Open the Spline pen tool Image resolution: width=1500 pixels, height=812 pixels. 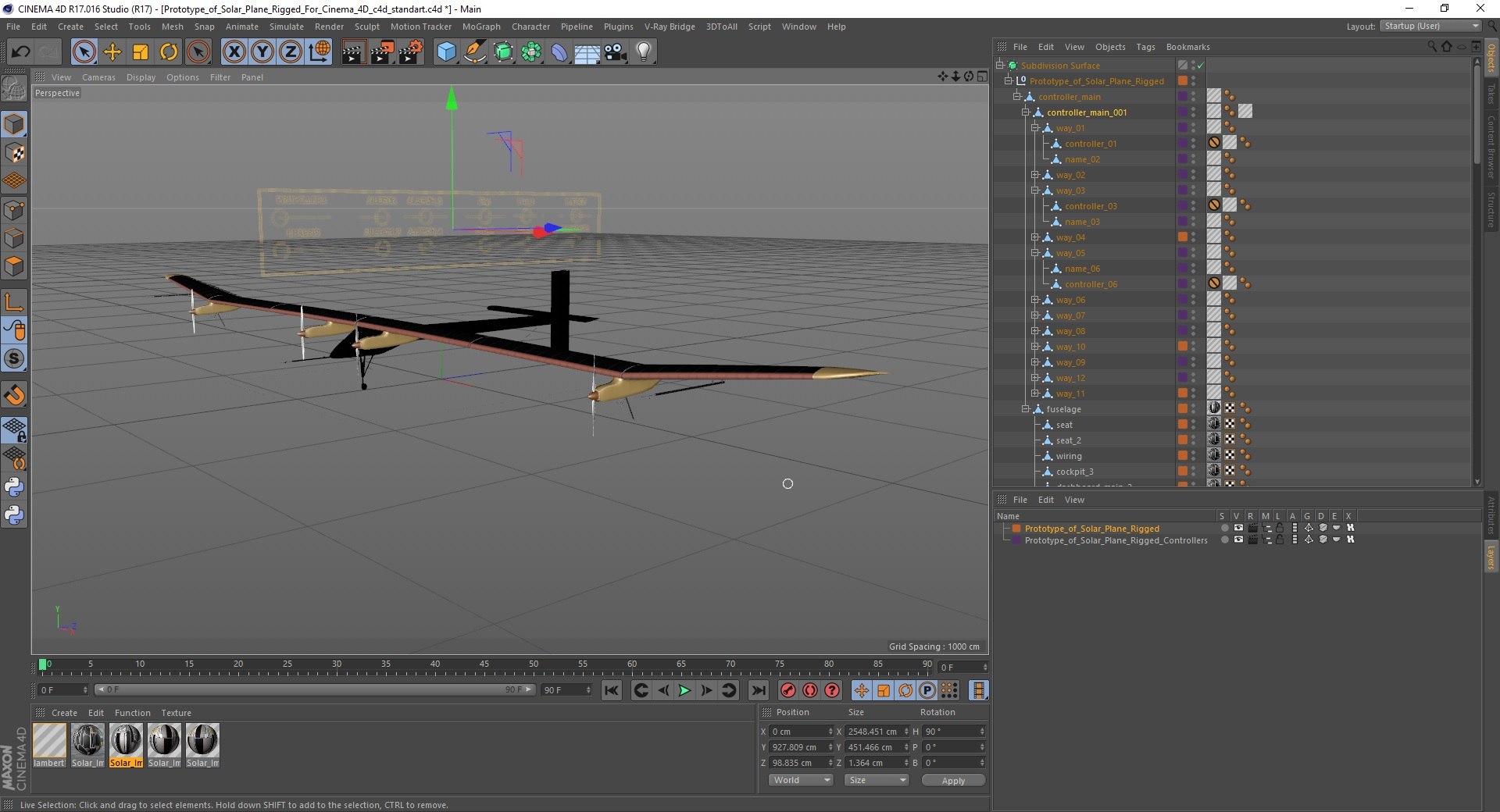pos(474,52)
